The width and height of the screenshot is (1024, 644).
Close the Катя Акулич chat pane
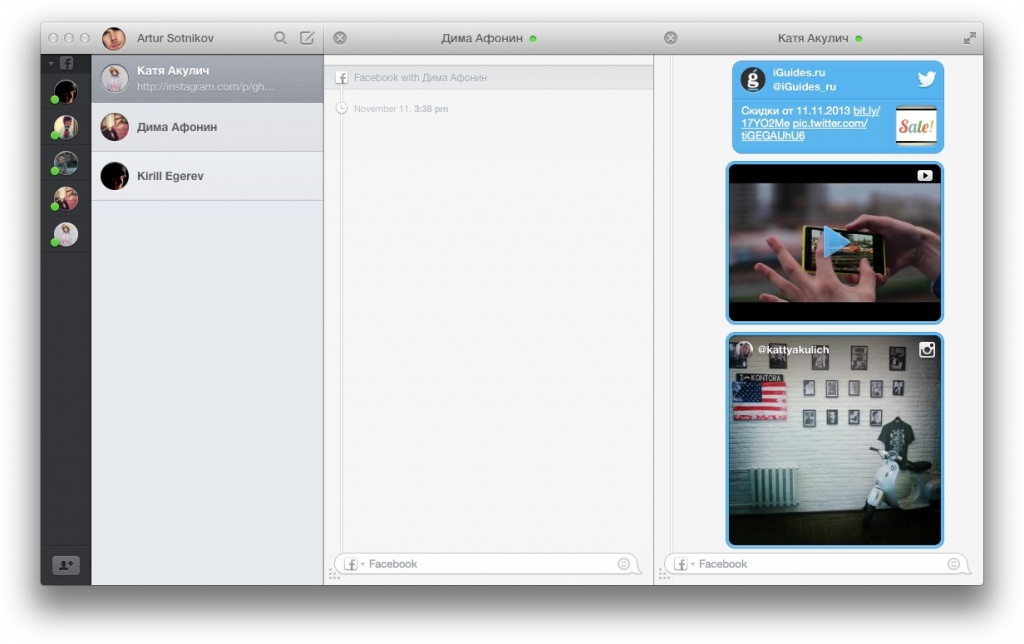[670, 38]
